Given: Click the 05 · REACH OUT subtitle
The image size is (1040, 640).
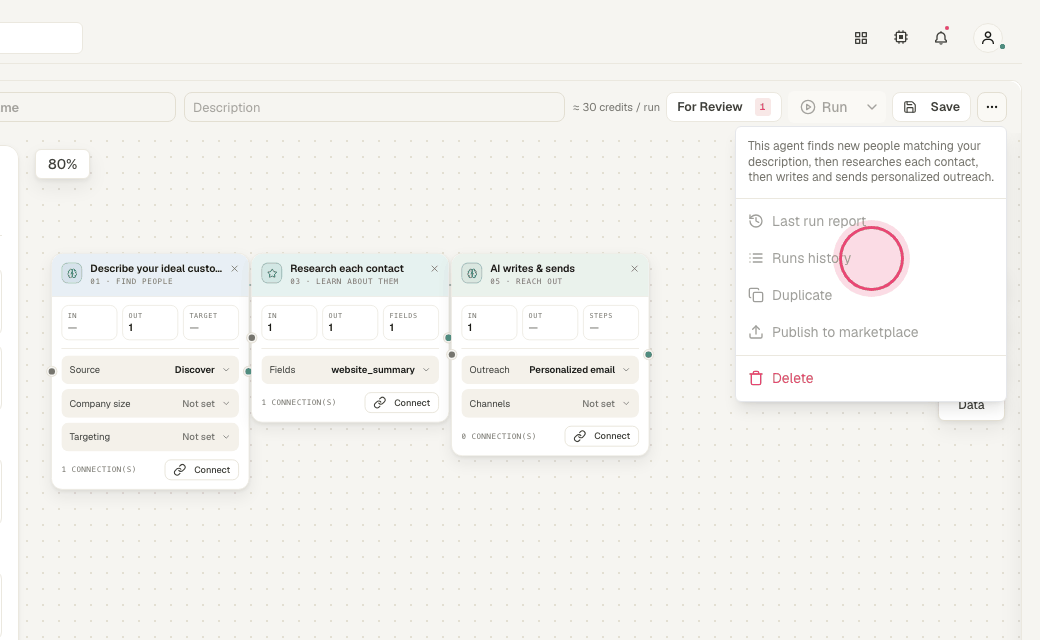Looking at the screenshot, I should [526, 281].
